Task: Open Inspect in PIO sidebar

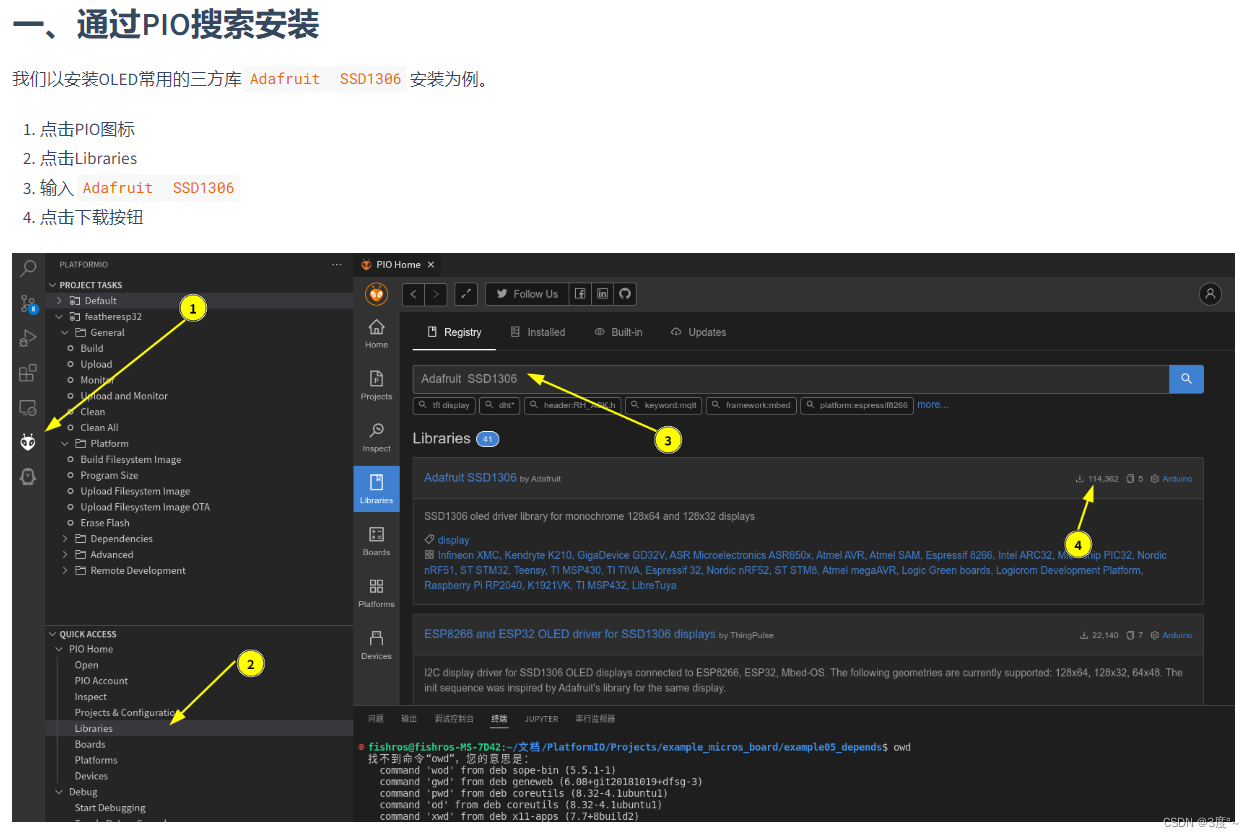Action: 376,438
